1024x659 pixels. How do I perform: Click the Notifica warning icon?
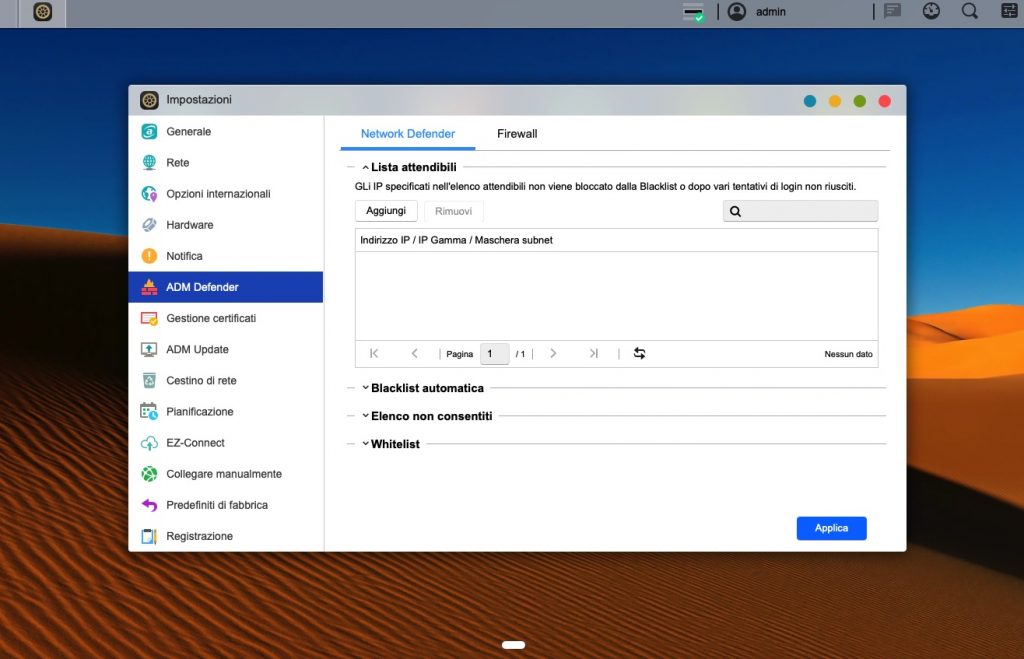coord(149,256)
